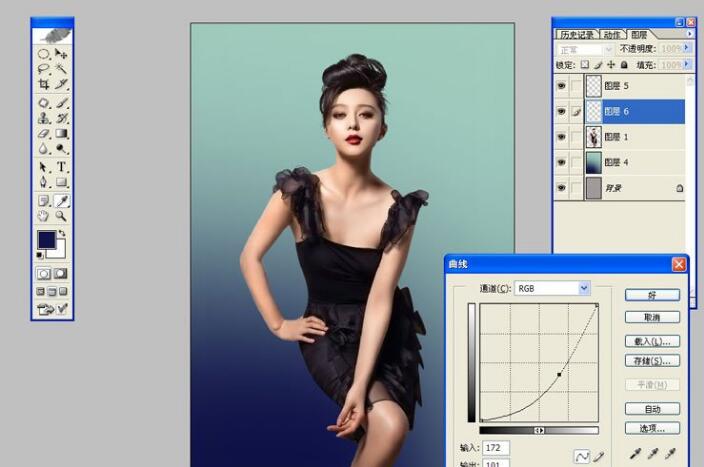Image resolution: width=704 pixels, height=467 pixels.
Task: Toggle lock transparent pixels checkbox
Action: [x=585, y=65]
